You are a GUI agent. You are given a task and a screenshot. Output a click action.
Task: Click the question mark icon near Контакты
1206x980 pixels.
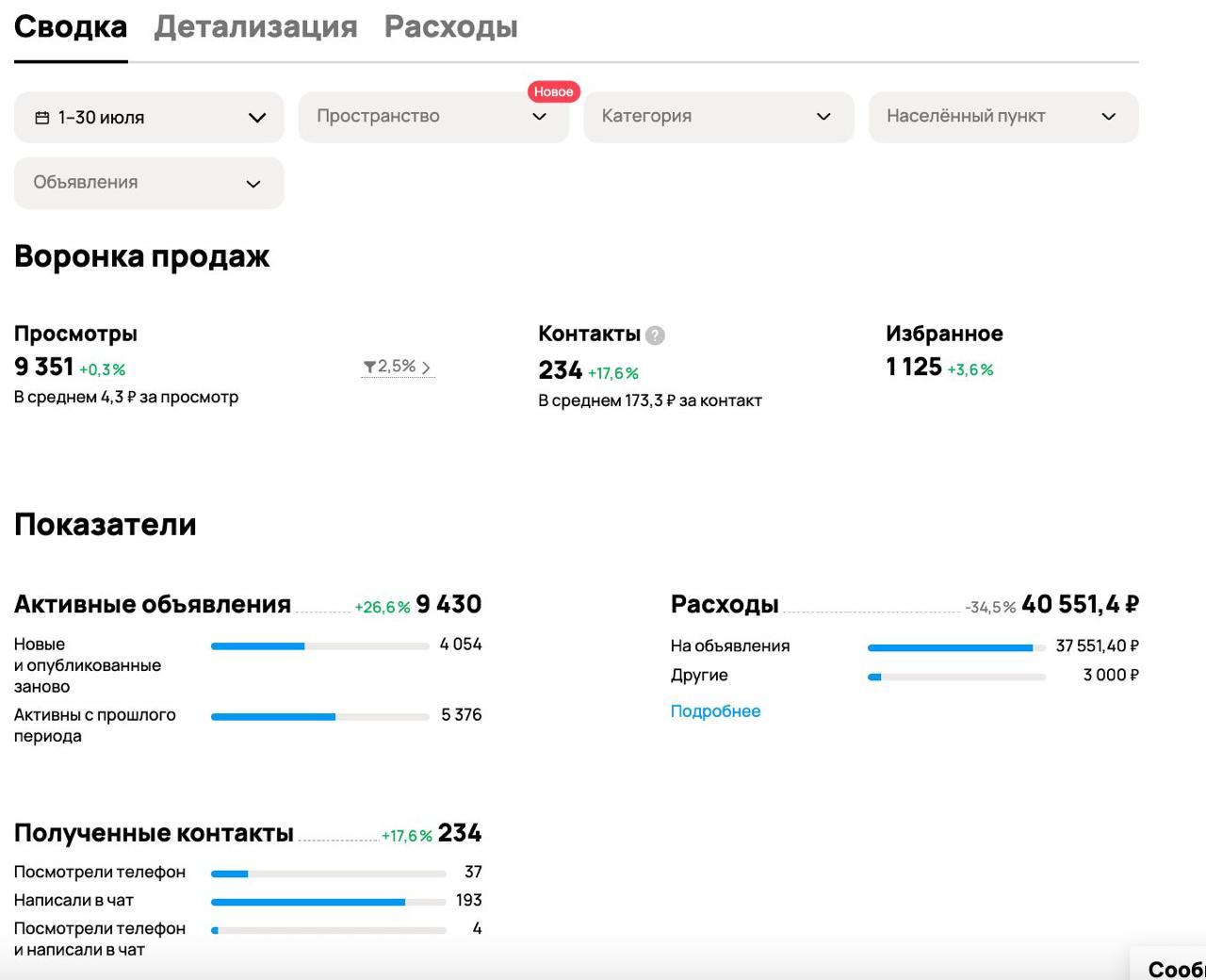[x=655, y=335]
